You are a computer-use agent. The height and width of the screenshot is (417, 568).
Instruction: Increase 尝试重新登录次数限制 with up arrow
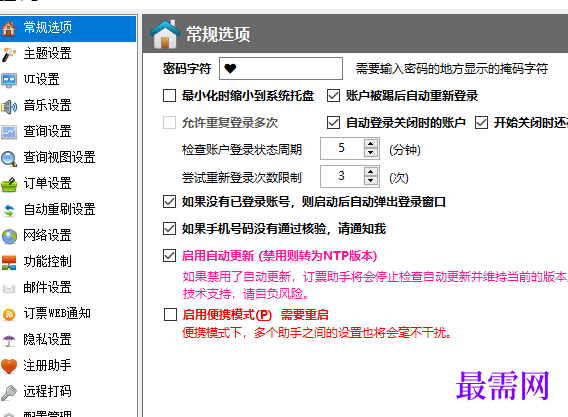pyautogui.click(x=371, y=172)
